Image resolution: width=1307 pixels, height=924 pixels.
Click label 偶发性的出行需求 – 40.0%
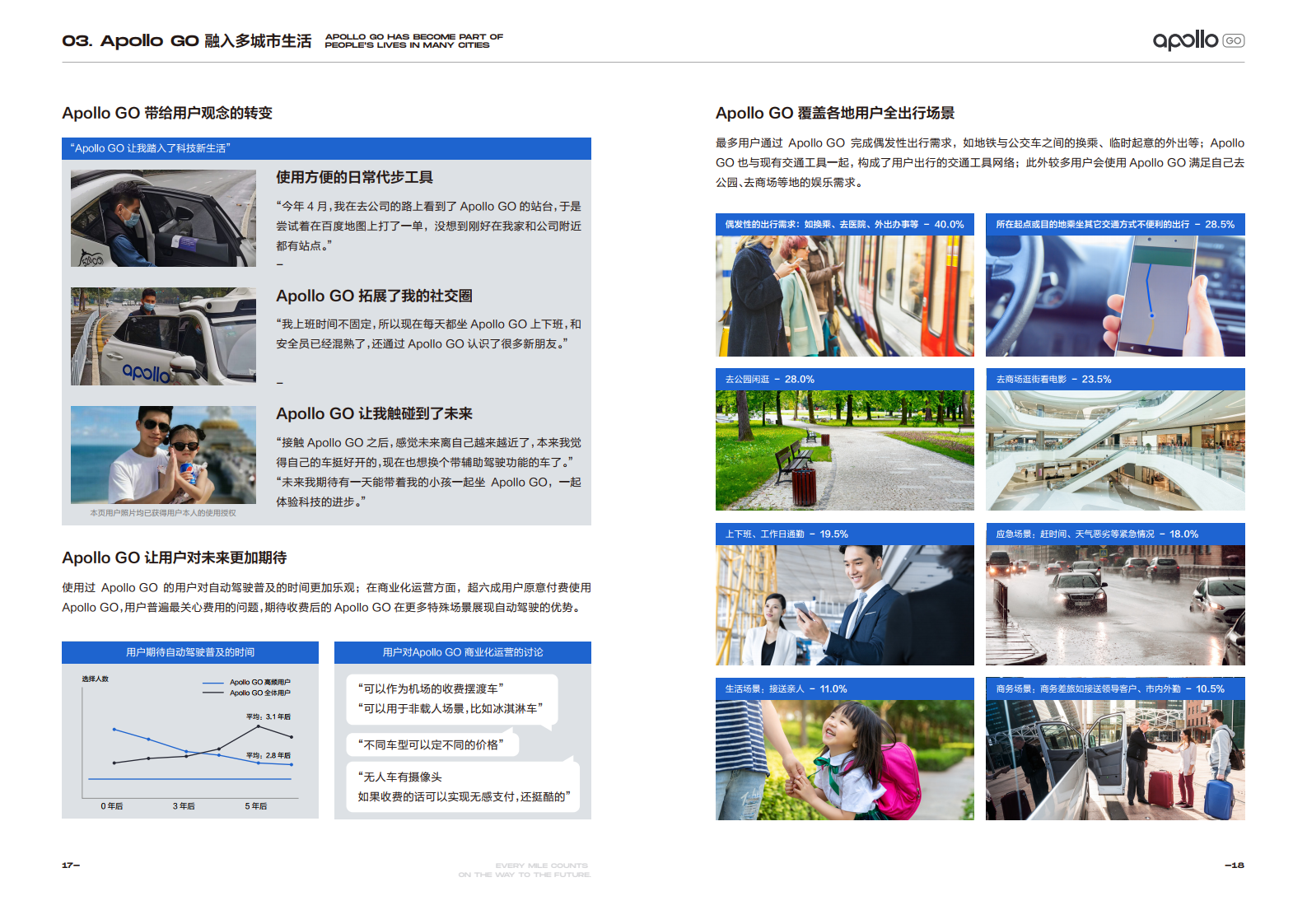tap(844, 224)
